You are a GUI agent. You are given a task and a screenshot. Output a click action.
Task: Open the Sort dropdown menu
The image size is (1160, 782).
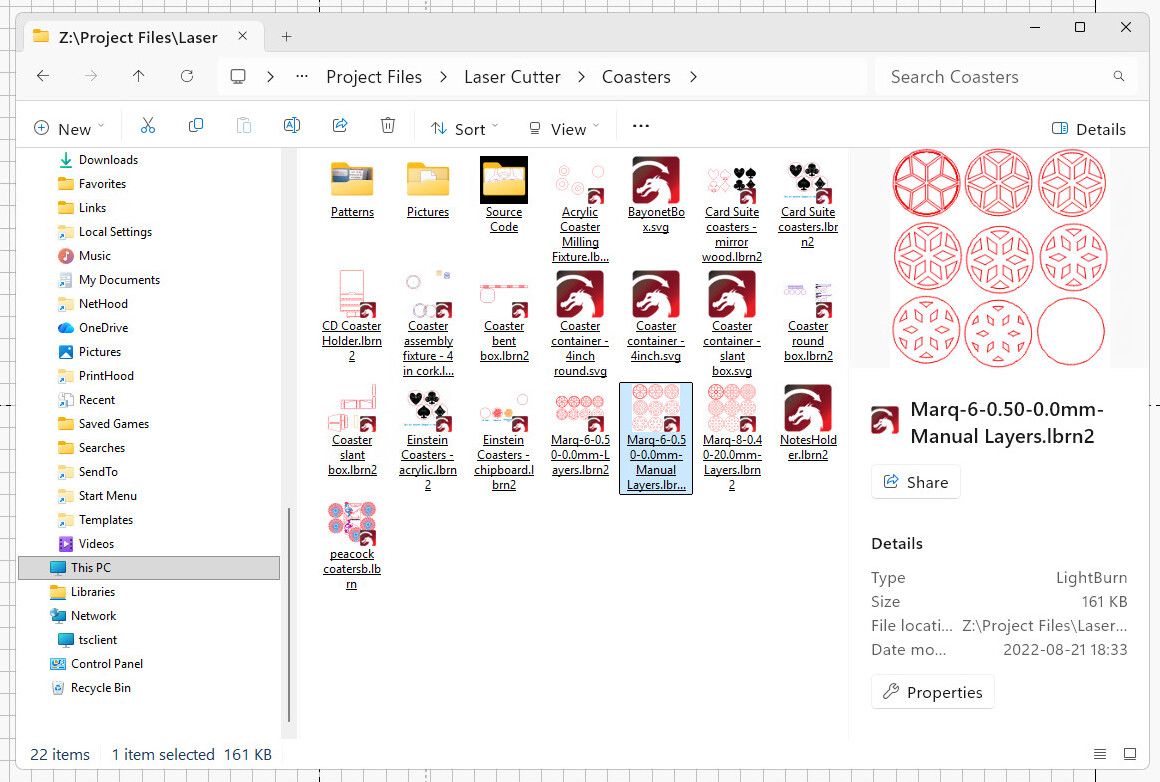click(465, 129)
